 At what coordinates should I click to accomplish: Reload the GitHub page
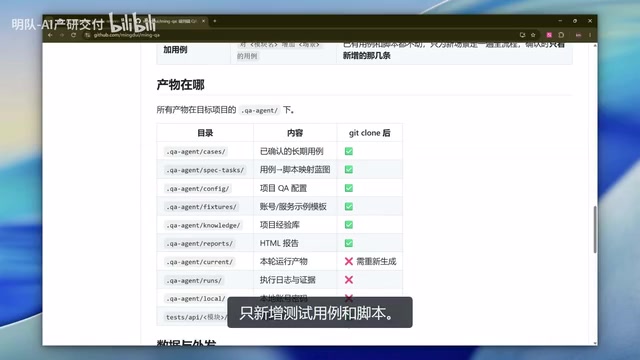(x=73, y=35)
